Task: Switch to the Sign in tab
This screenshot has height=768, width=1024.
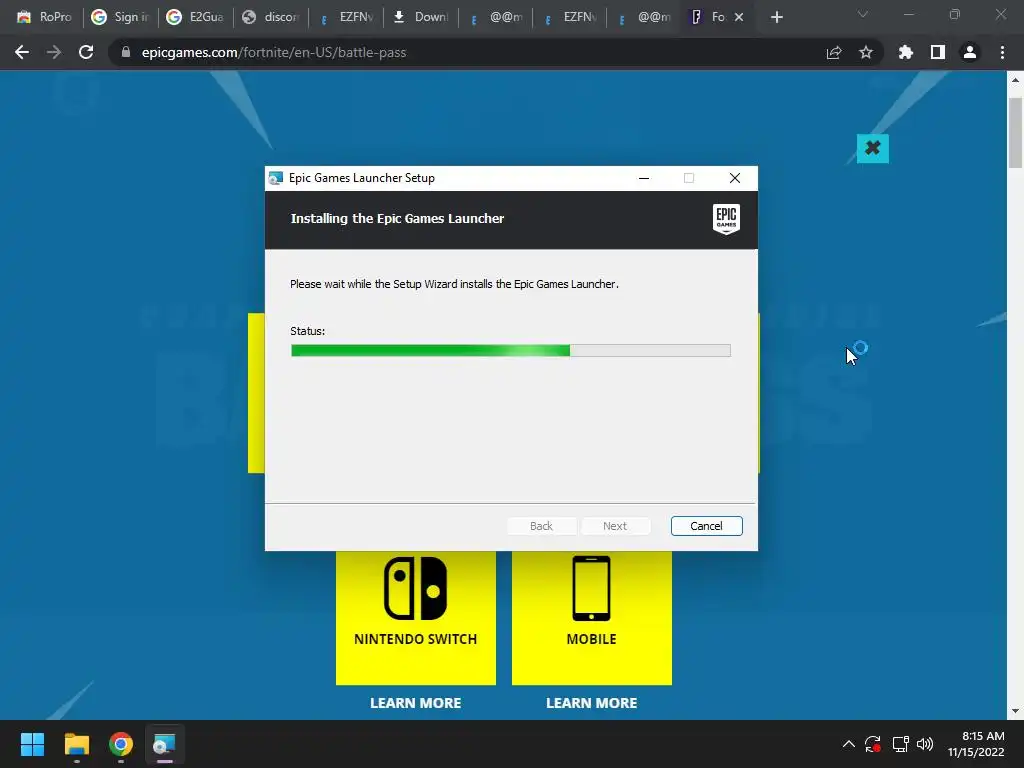Action: point(120,17)
